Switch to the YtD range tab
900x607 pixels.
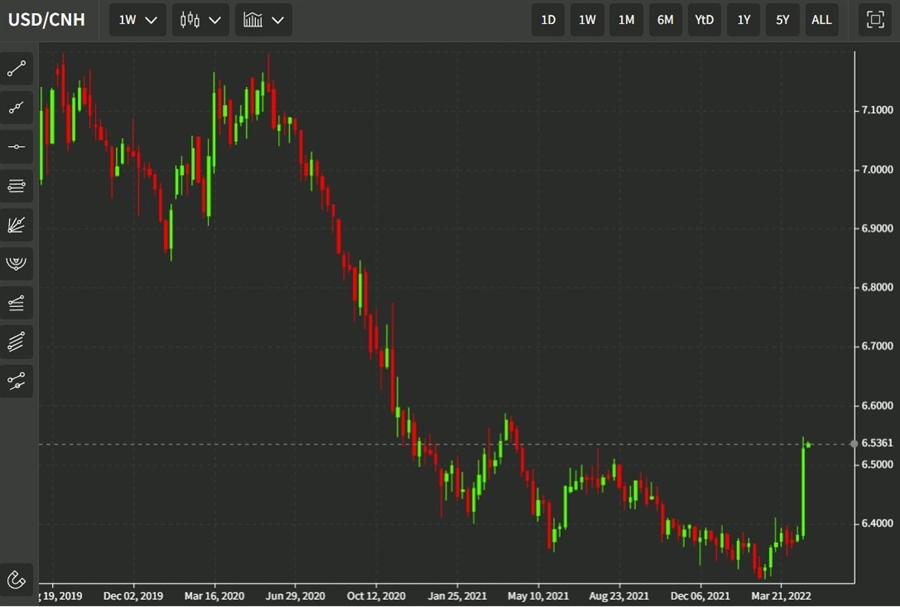coord(704,19)
